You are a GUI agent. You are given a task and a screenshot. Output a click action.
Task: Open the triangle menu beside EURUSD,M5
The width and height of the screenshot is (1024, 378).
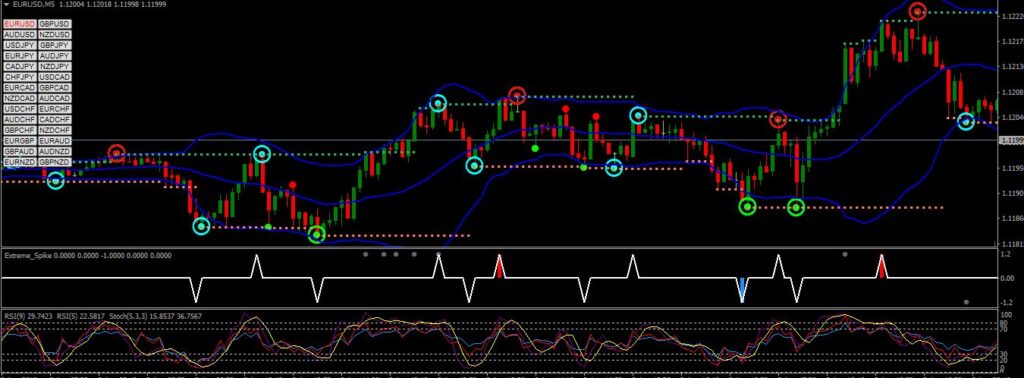tap(6, 4)
